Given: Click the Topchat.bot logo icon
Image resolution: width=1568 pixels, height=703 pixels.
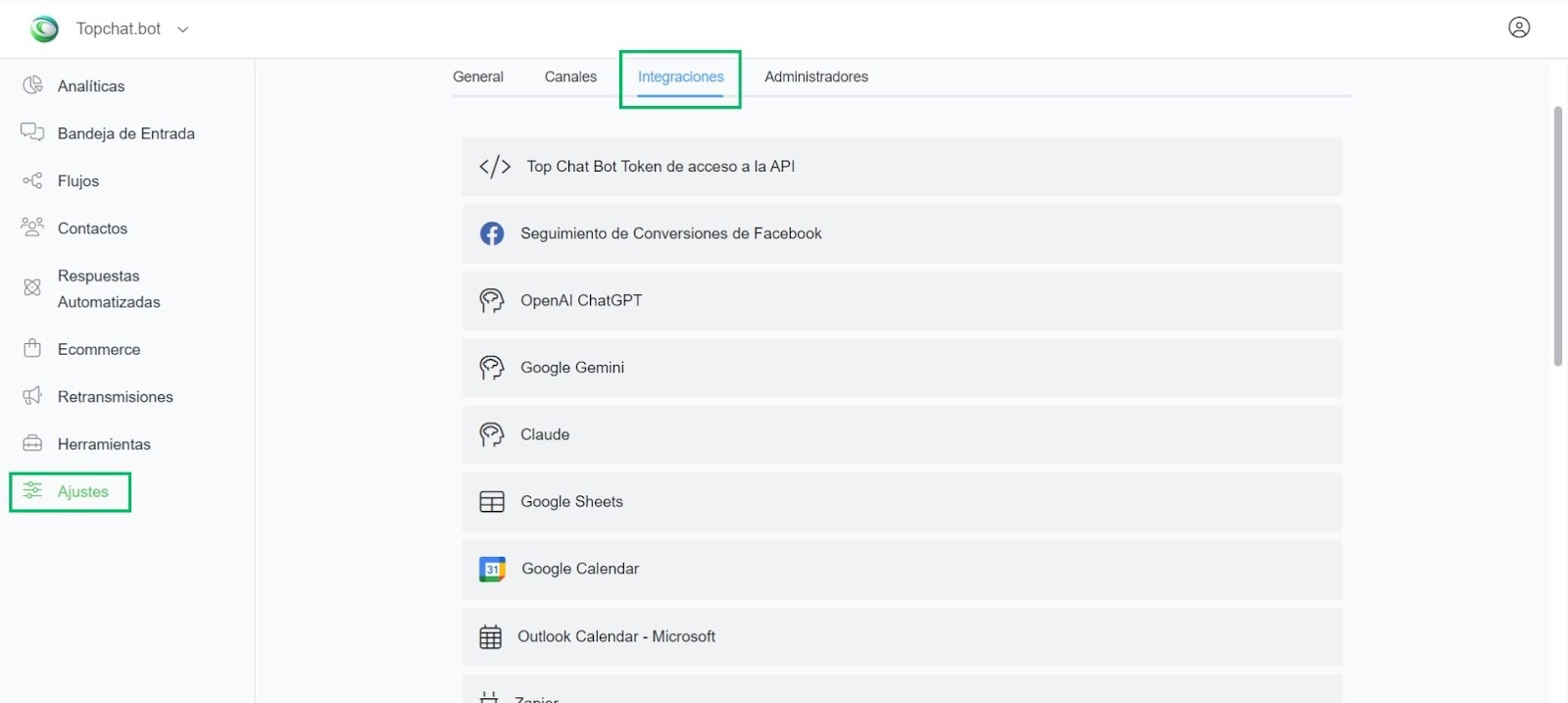Looking at the screenshot, I should point(44,28).
